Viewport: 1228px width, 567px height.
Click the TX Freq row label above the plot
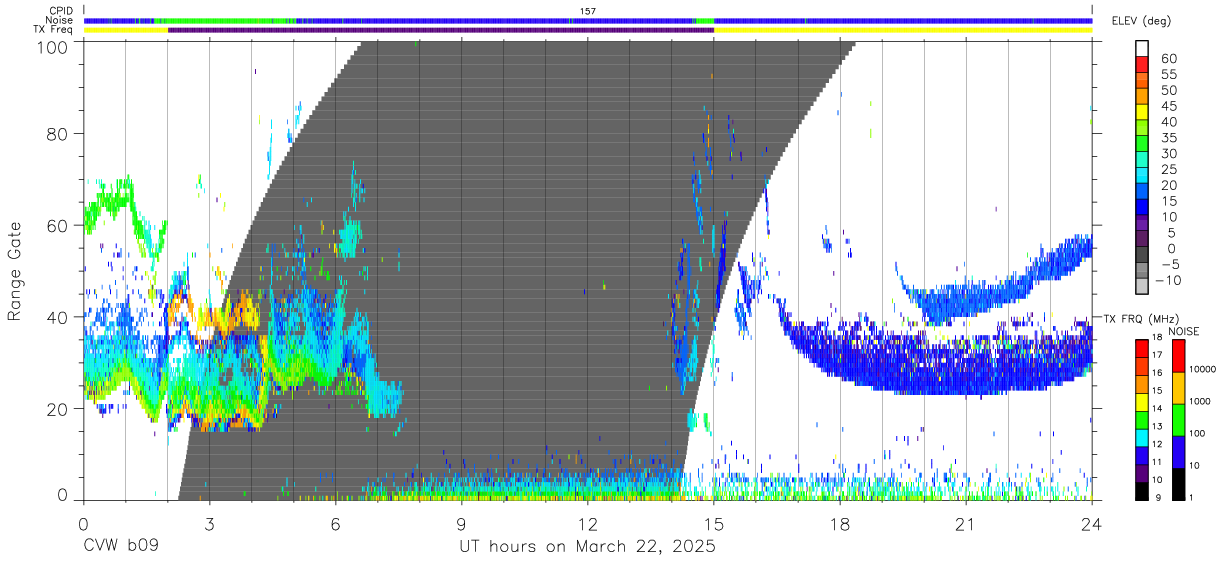(x=53, y=30)
